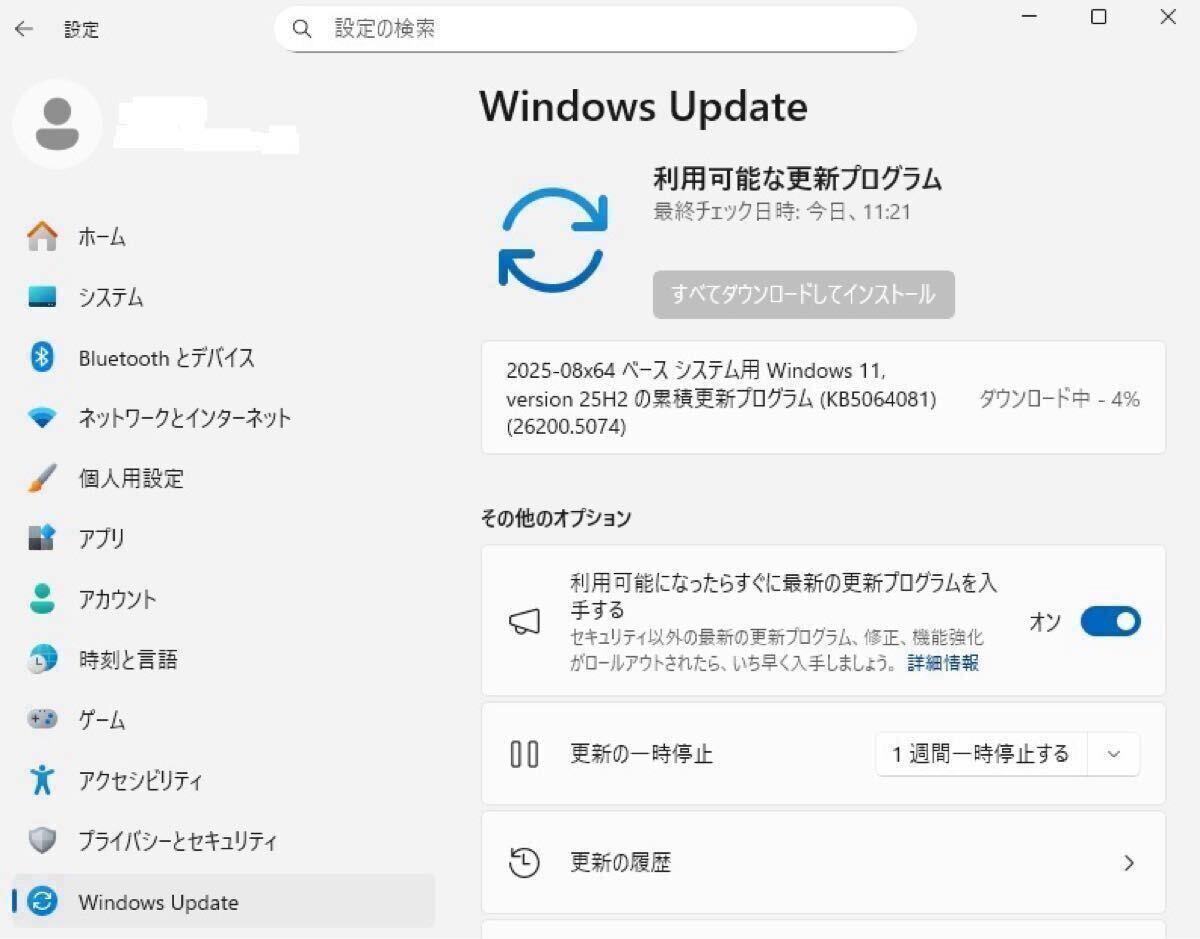Click the 時刻と言語 clock globe icon
This screenshot has width=1200, height=939.
tap(42, 659)
